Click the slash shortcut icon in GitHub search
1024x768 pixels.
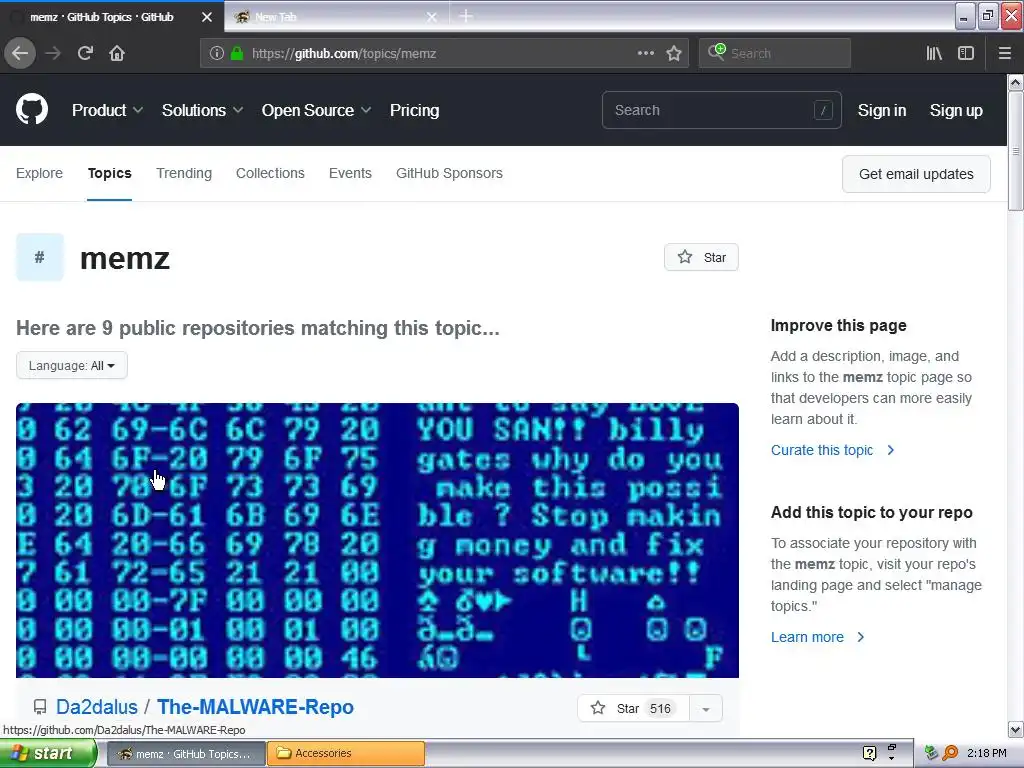[823, 110]
